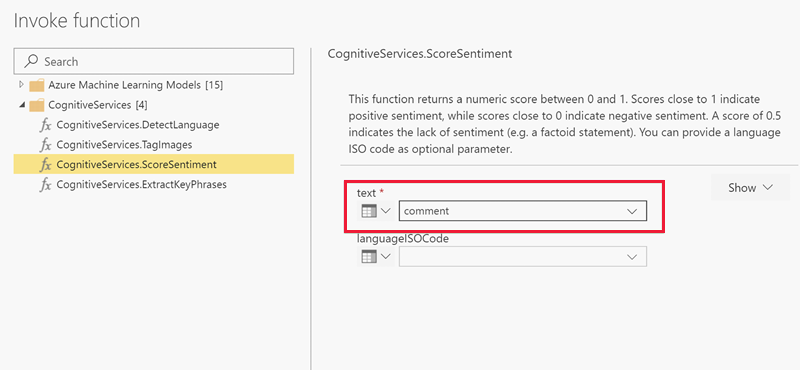Open the languageISOCode column dropdown
Screen dimensions: 800x370
coord(523,257)
